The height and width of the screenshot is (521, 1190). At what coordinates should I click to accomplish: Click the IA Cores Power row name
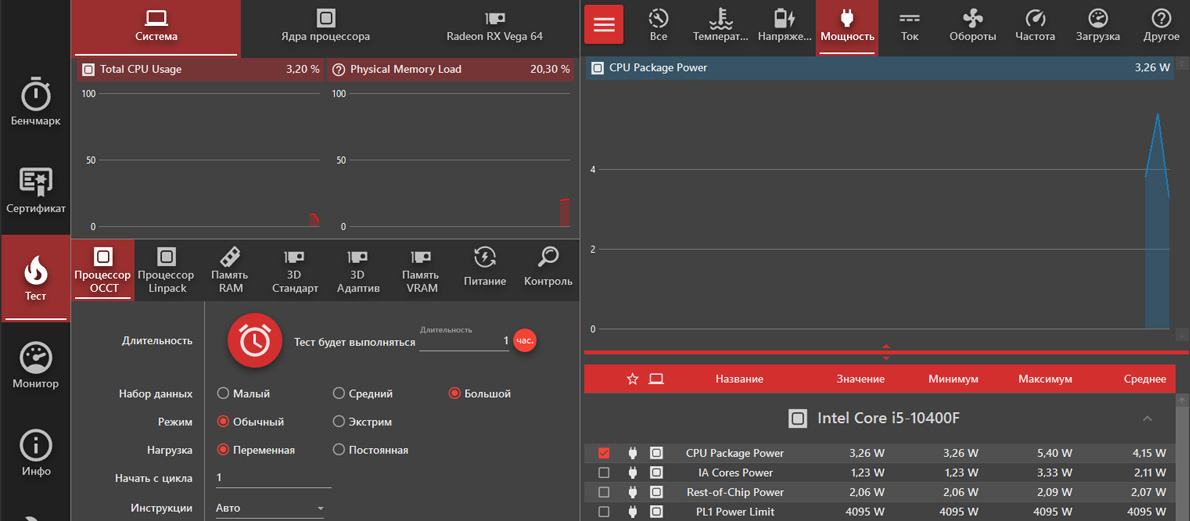735,472
